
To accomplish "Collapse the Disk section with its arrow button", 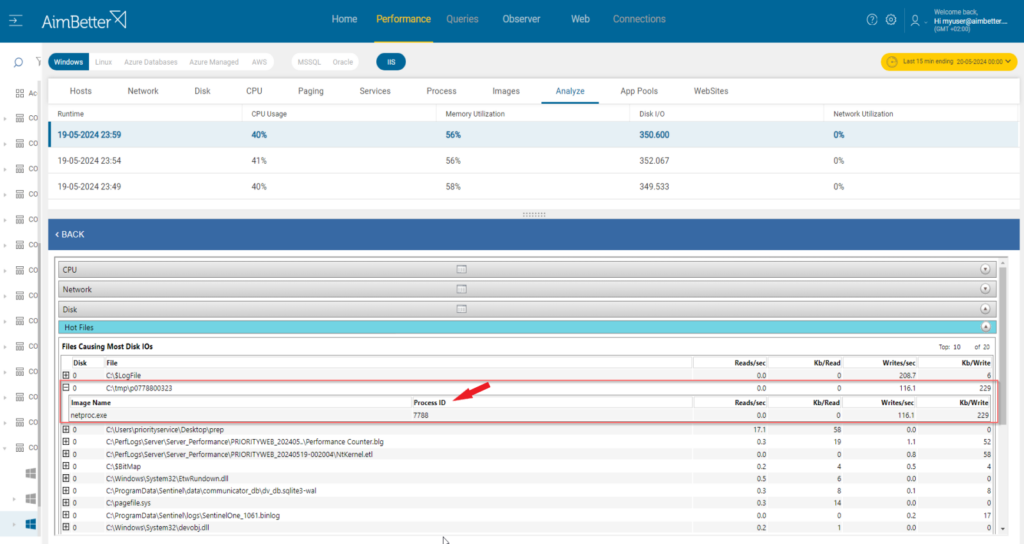I will (x=985, y=309).
